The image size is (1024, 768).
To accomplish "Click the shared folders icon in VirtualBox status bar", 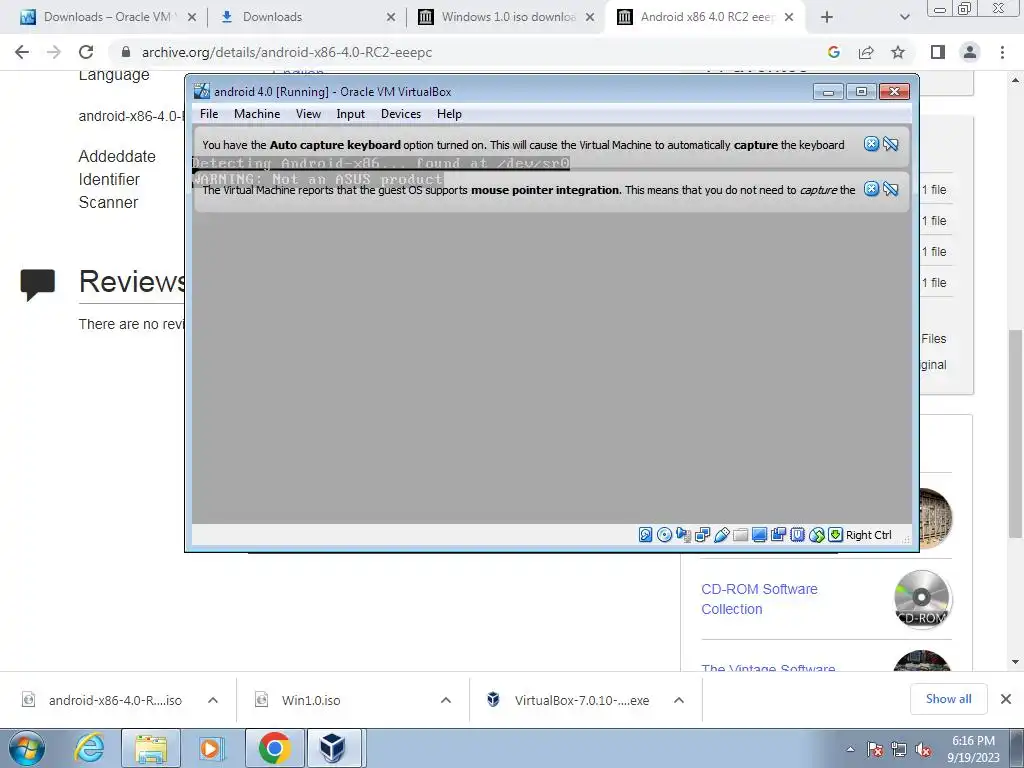I will (x=740, y=535).
